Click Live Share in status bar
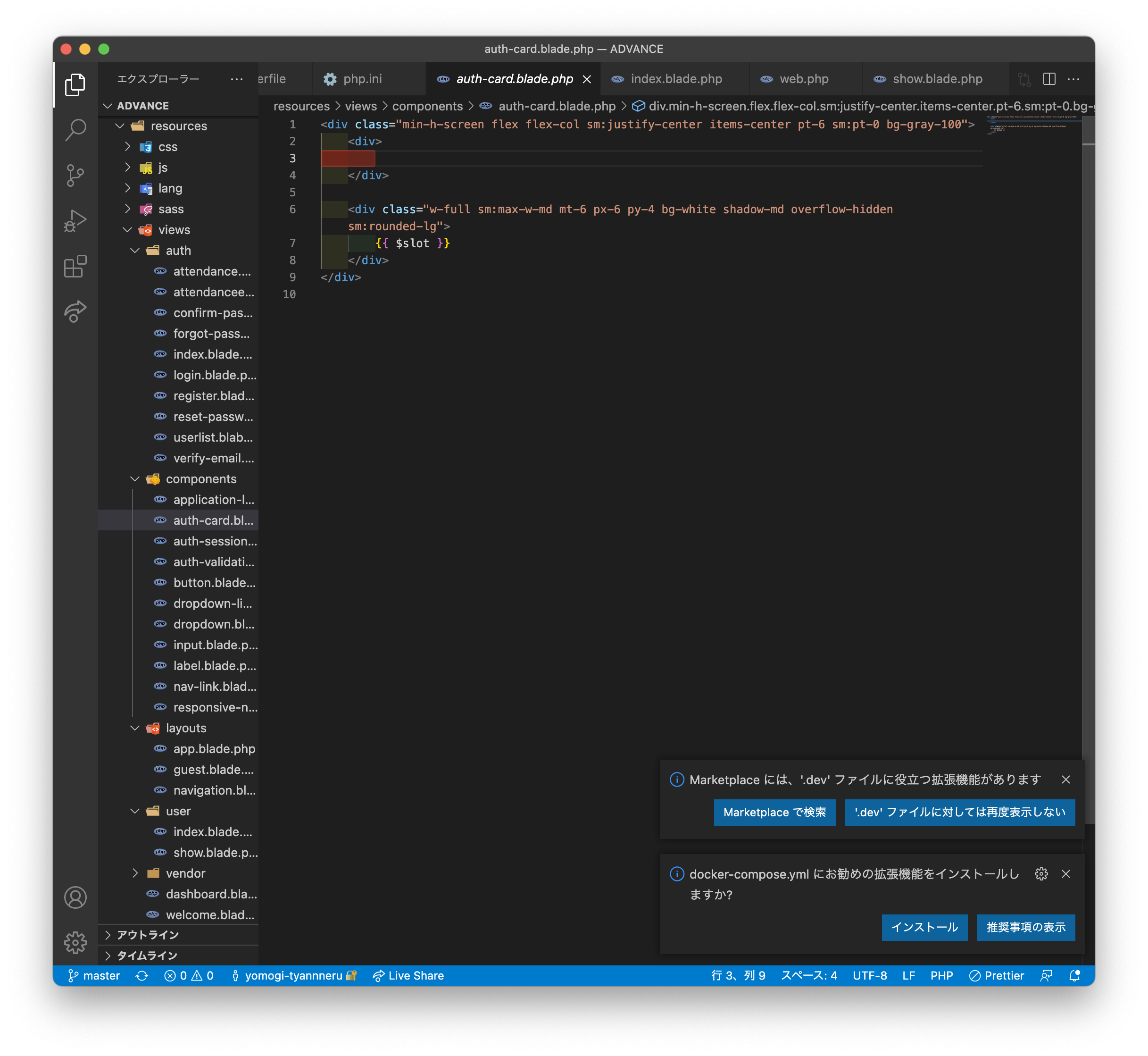The image size is (1148, 1056). [408, 975]
